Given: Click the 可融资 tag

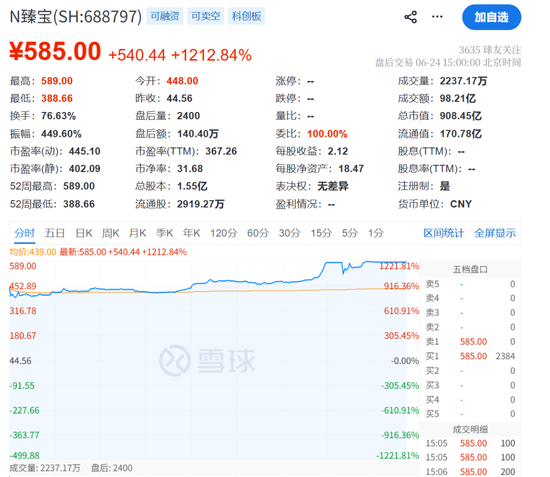Looking at the screenshot, I should 165,16.
